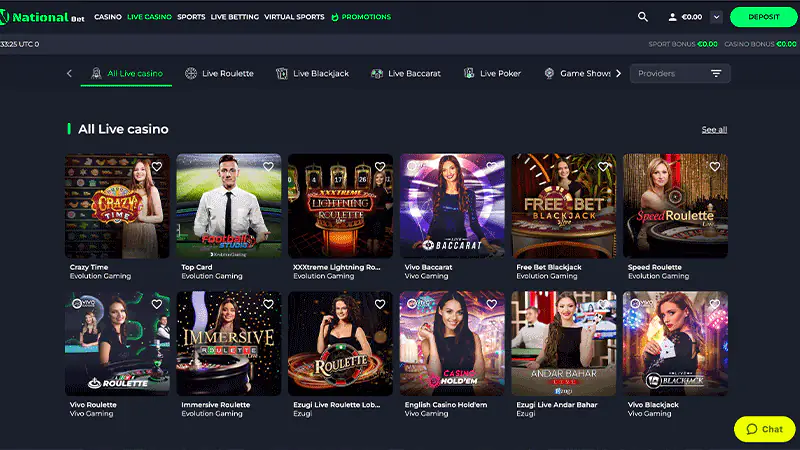This screenshot has height=450, width=800.
Task: Favorite Vivo Baccarat with the heart
Action: tap(491, 166)
